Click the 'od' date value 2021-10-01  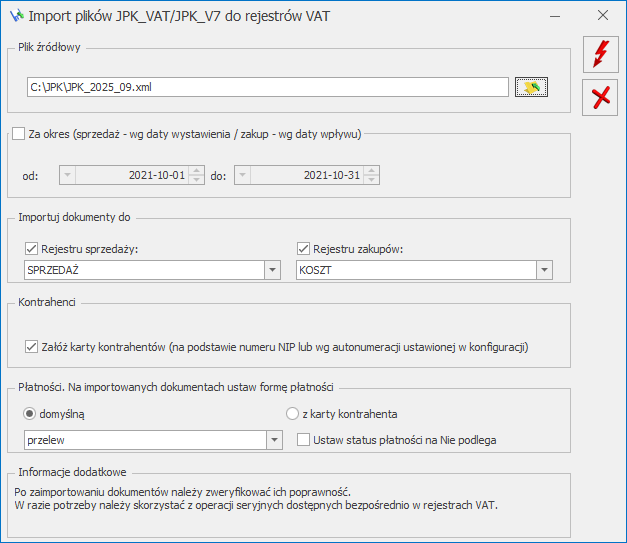point(157,175)
